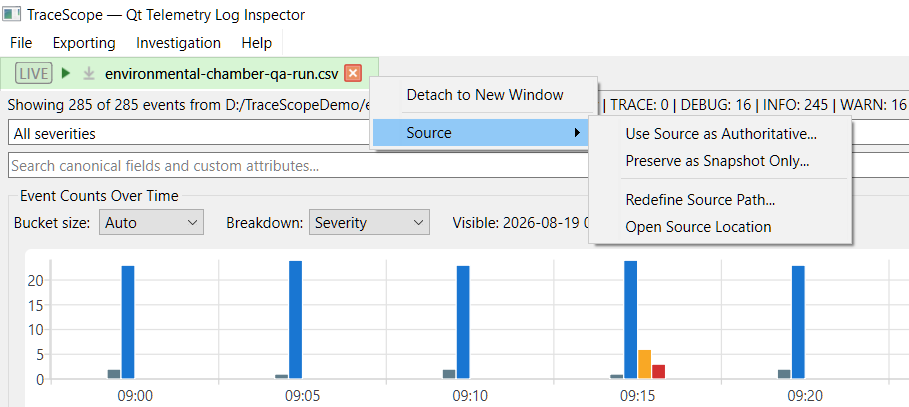Image resolution: width=909 pixels, height=407 pixels.
Task: Choose Detach to New Window
Action: 484,95
